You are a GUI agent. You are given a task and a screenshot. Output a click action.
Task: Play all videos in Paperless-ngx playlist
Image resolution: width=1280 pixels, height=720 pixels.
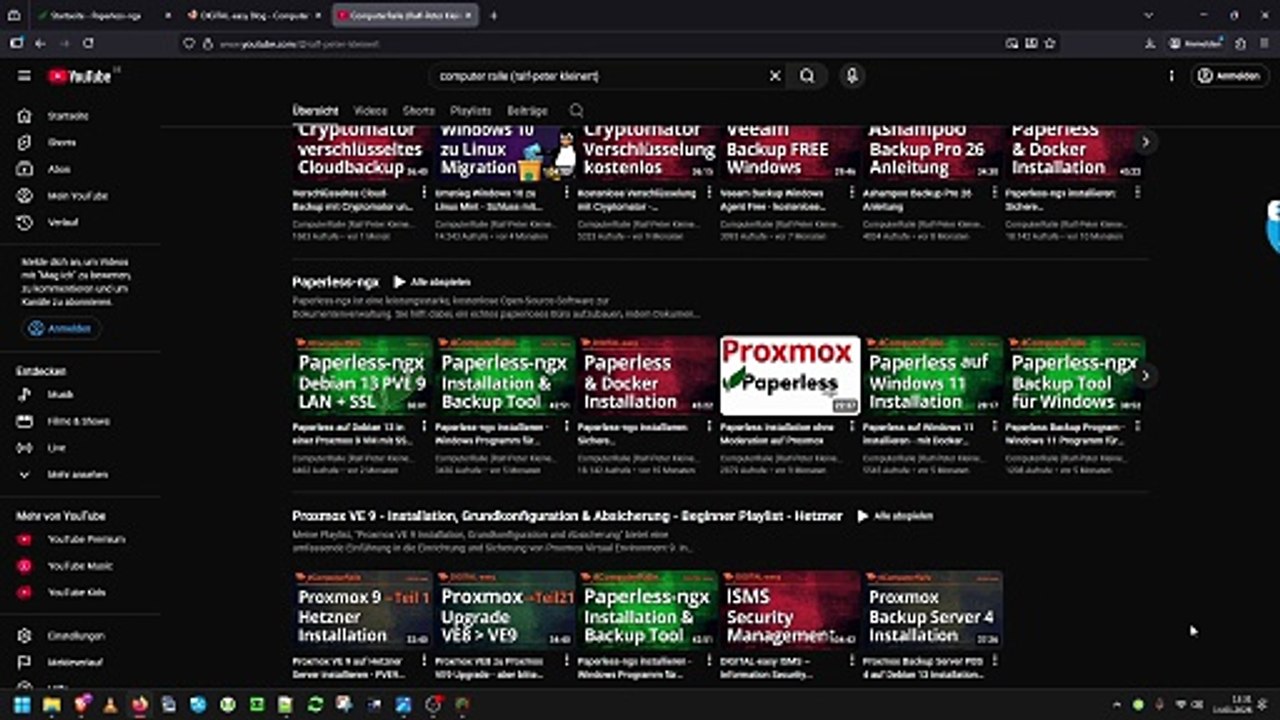432,282
